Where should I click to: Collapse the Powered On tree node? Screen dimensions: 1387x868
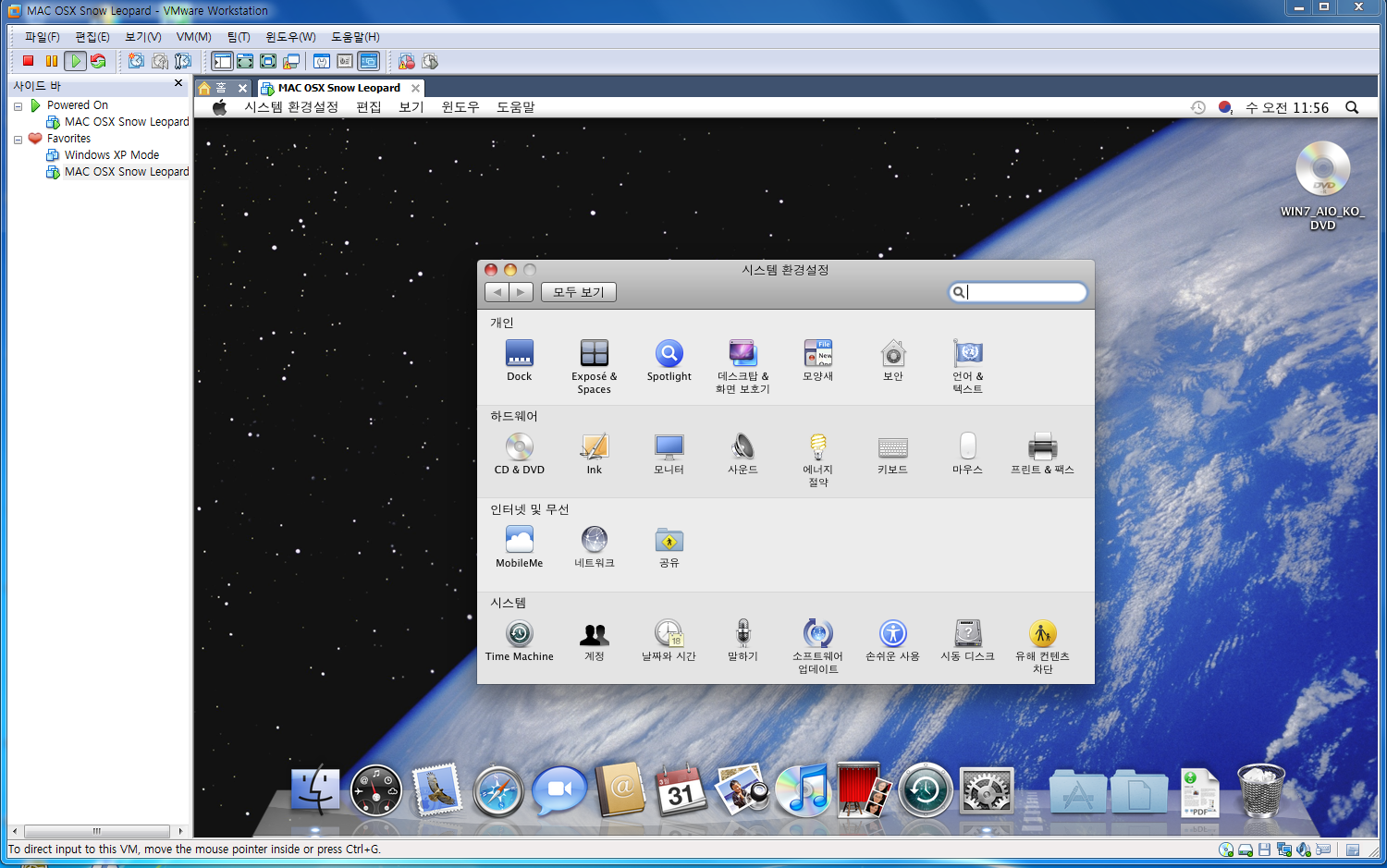[18, 106]
